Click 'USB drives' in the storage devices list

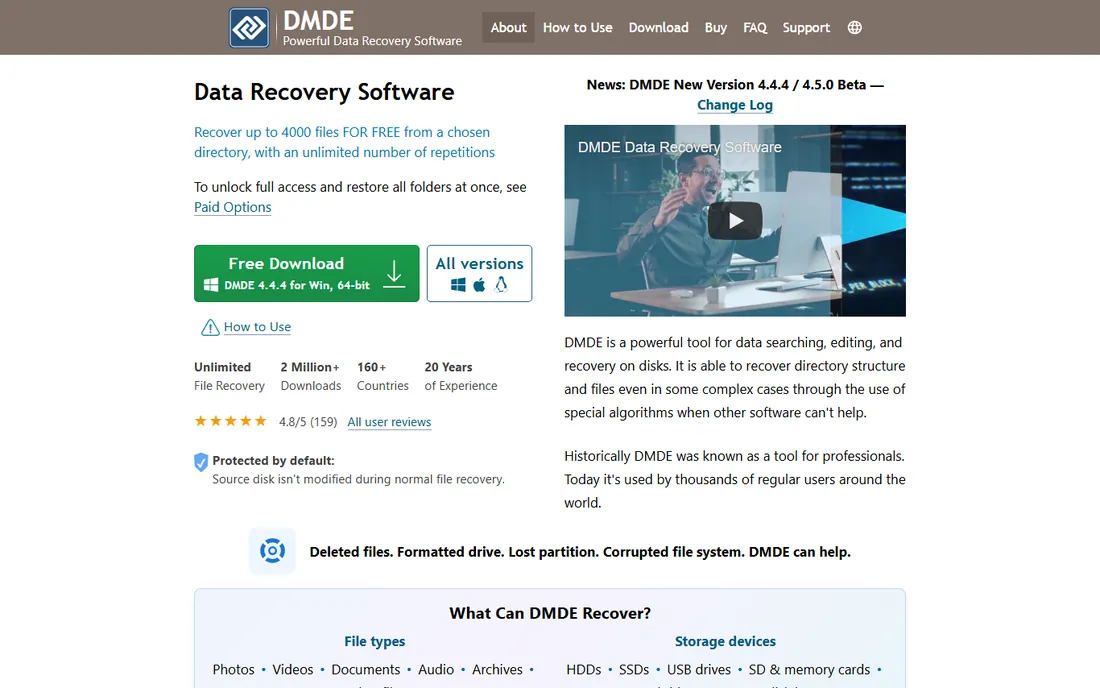699,670
